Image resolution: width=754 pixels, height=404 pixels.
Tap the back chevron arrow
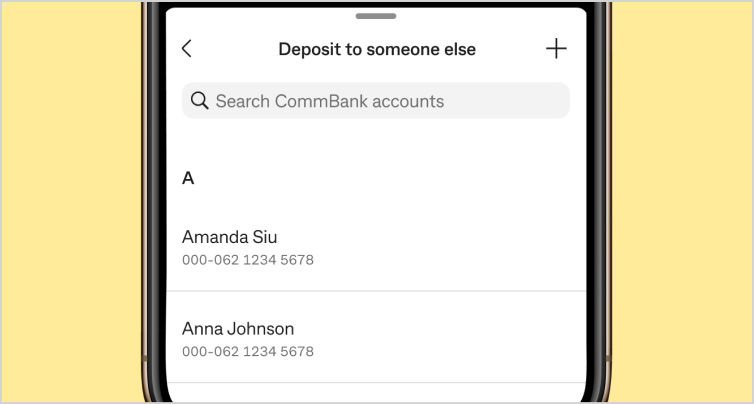(186, 49)
